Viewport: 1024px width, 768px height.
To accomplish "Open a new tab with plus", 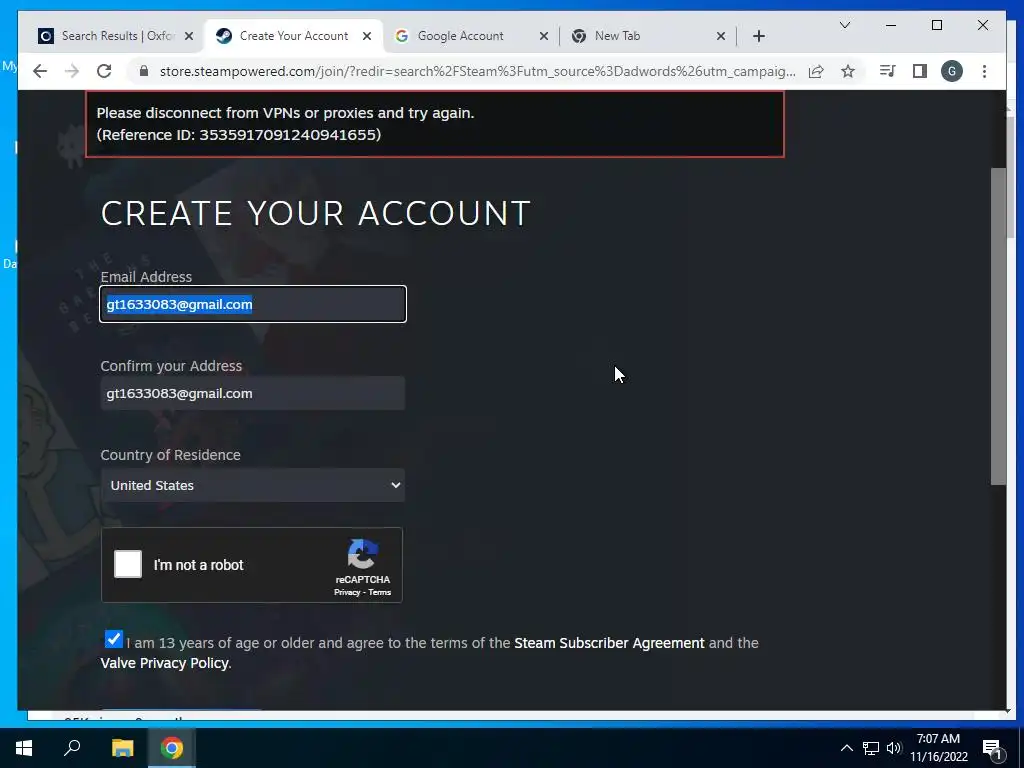I will point(758,36).
